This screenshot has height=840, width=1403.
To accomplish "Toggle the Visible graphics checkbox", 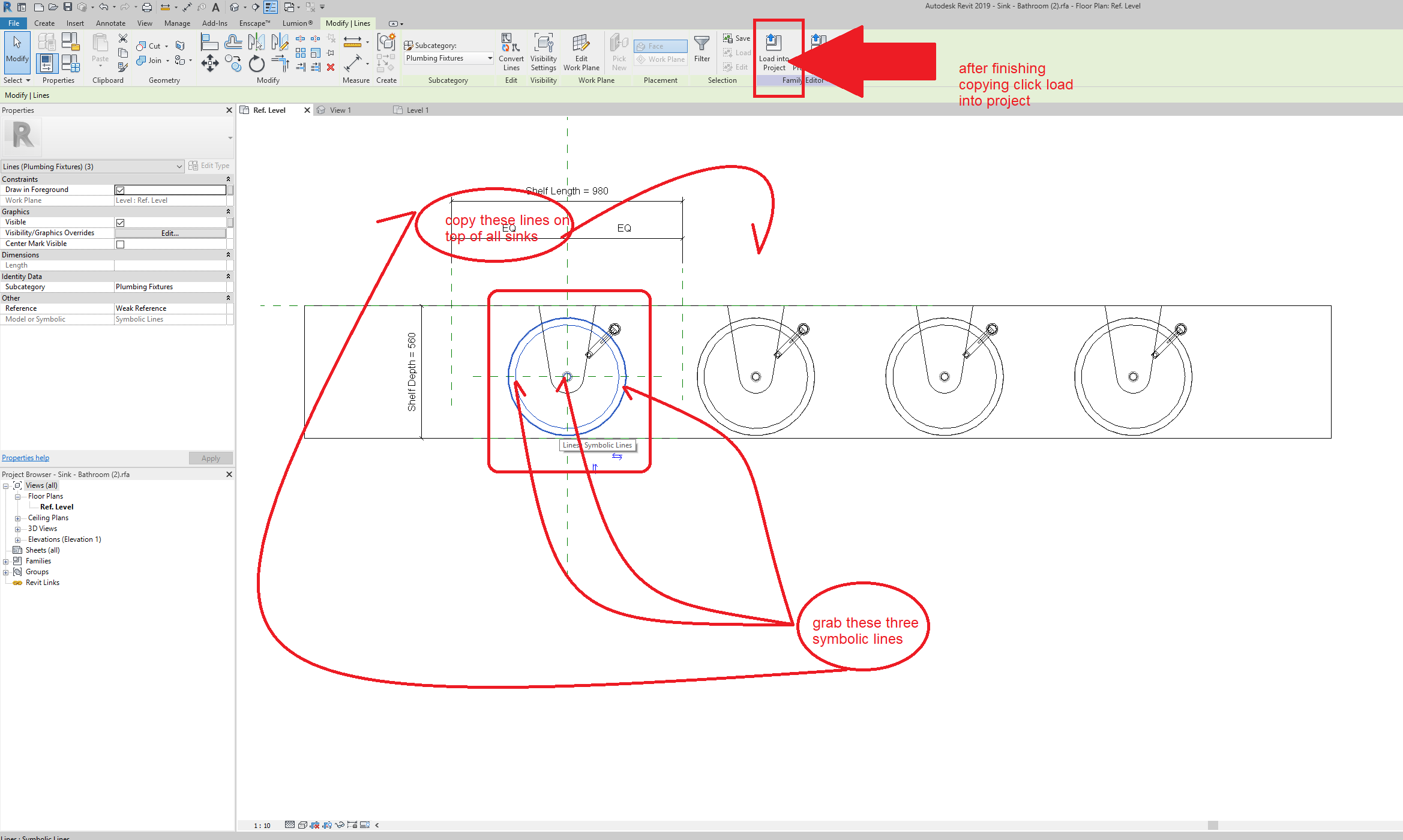I will pos(120,222).
